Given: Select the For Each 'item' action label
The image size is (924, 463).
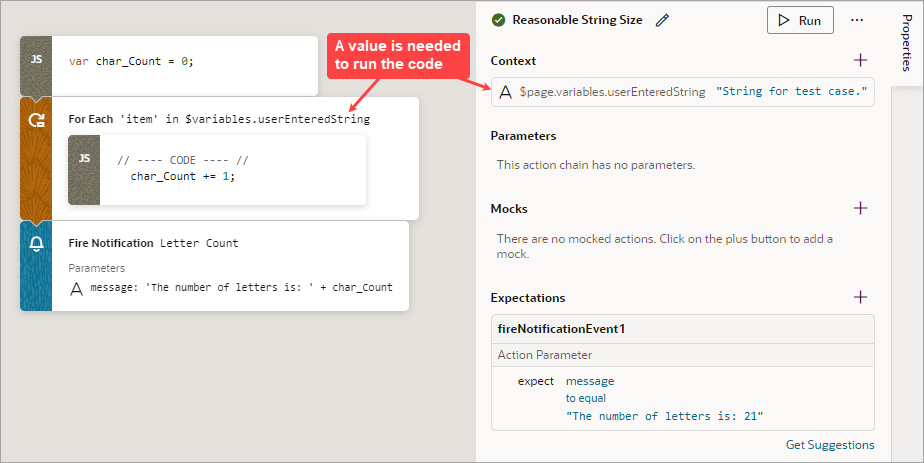Looking at the screenshot, I should pyautogui.click(x=219, y=119).
